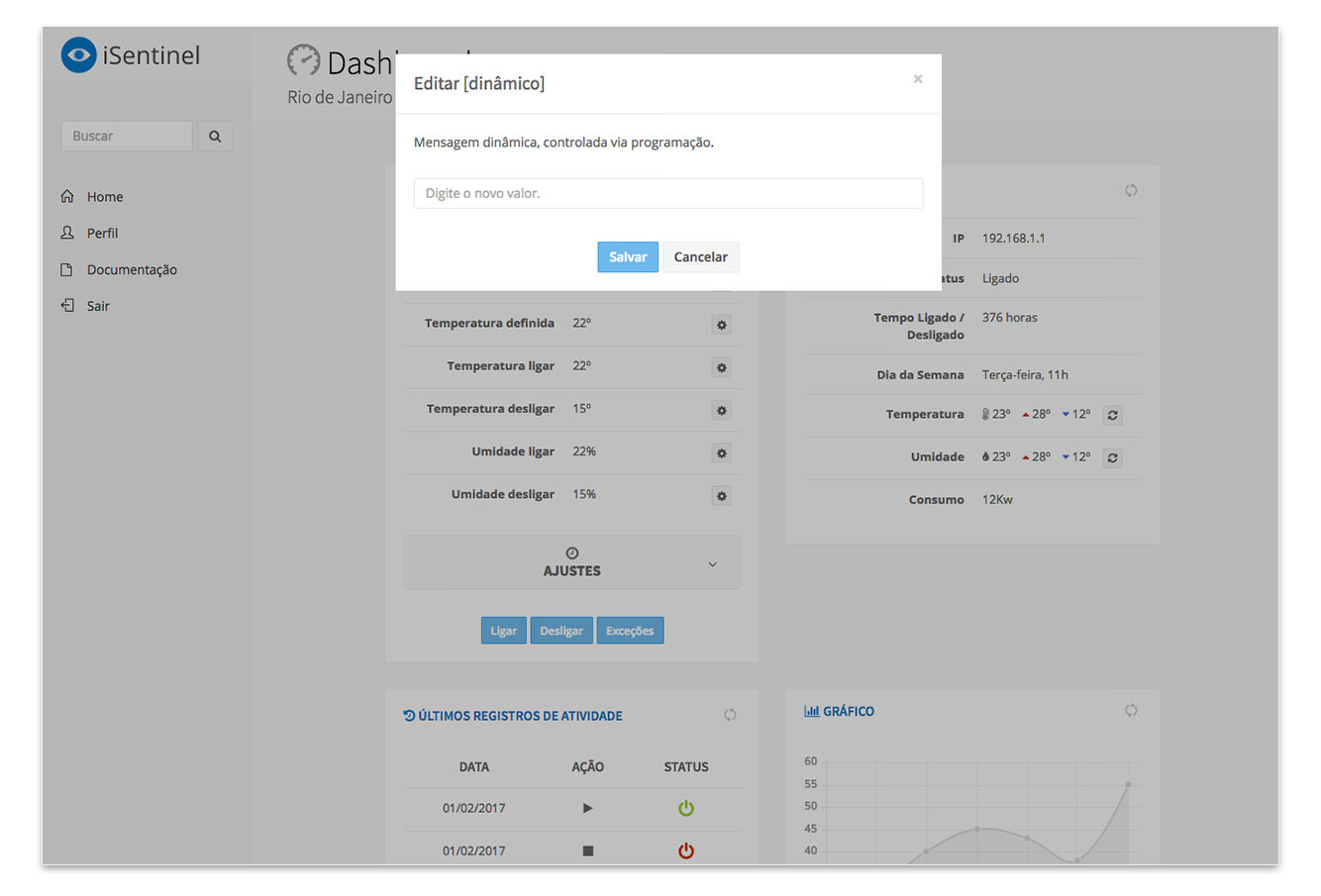Viewport: 1321px width, 896px height.
Task: Click the Ligar button
Action: [x=503, y=631]
